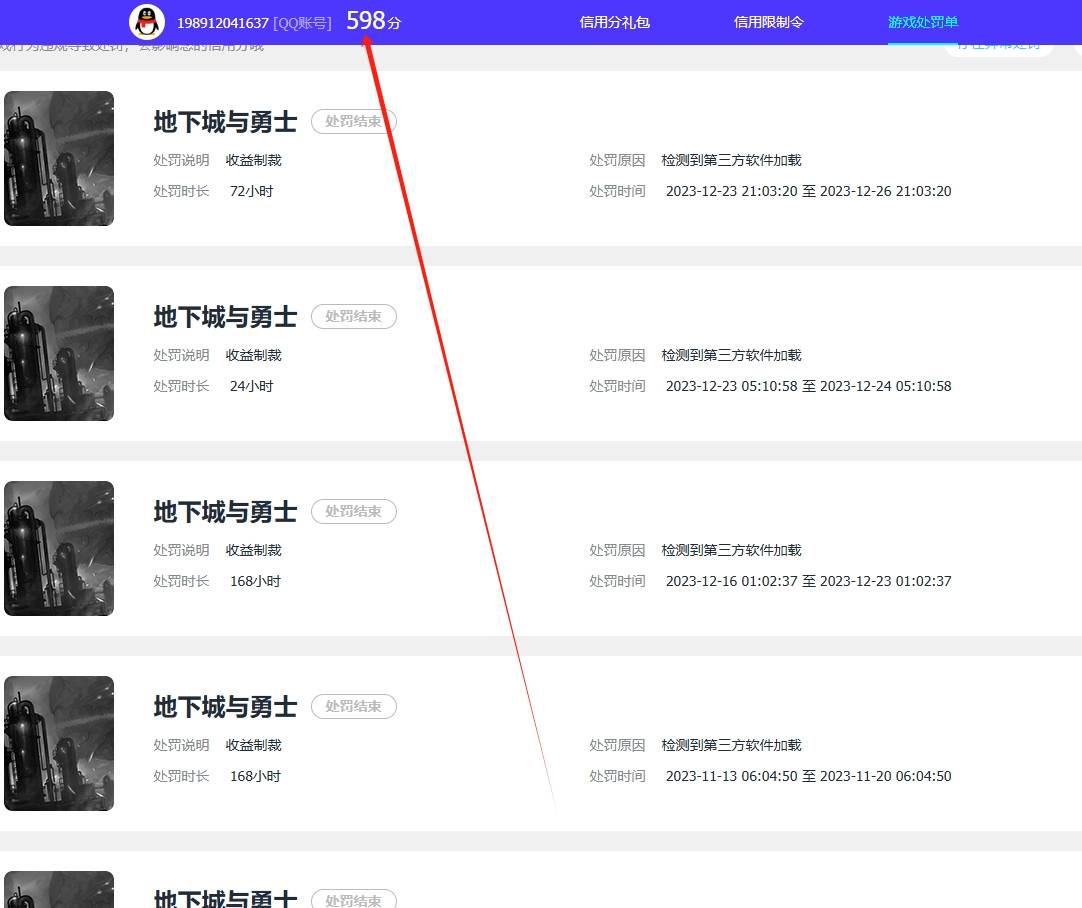This screenshot has height=908, width=1082.
Task: Click the QQ account number 198912041637
Action: [x=222, y=22]
